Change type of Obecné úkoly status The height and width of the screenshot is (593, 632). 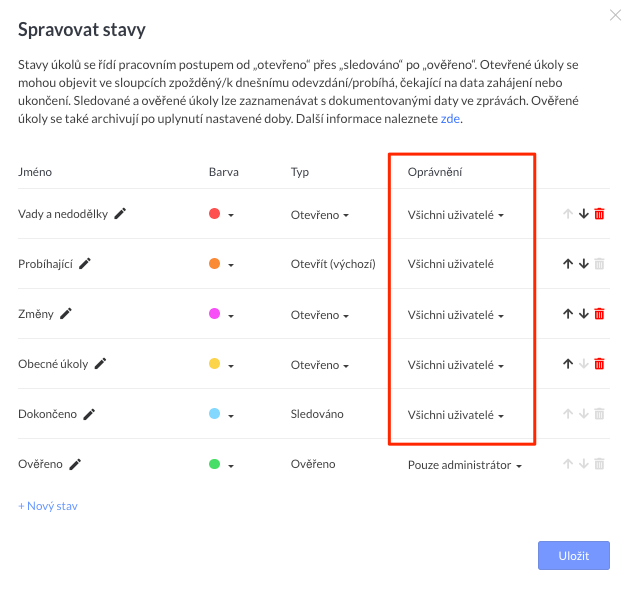[x=319, y=364]
